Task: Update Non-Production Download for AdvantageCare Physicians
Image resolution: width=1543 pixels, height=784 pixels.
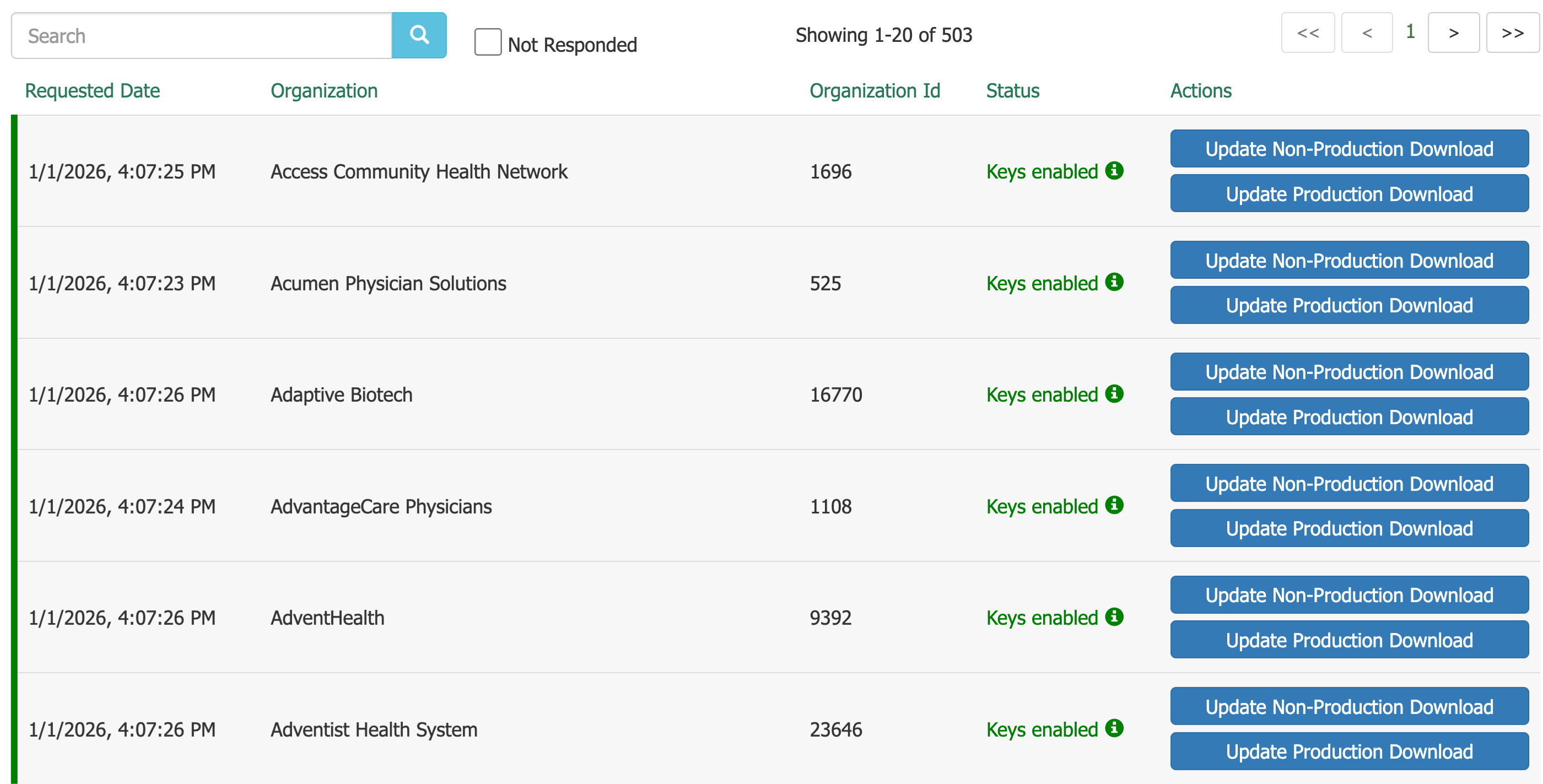Action: pos(1349,483)
